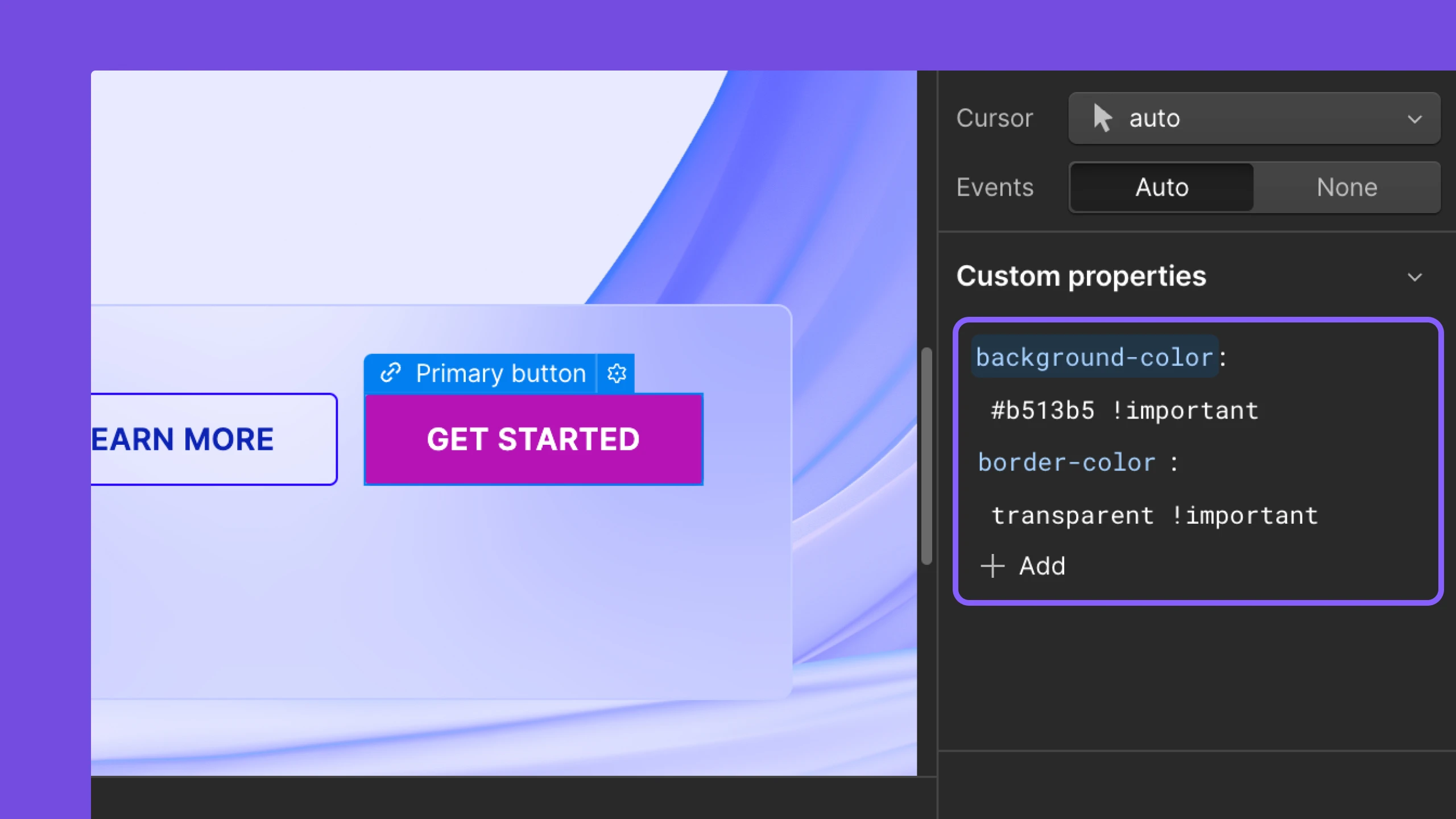The width and height of the screenshot is (1456, 819).
Task: Edit the background-color property name
Action: tap(1094, 357)
